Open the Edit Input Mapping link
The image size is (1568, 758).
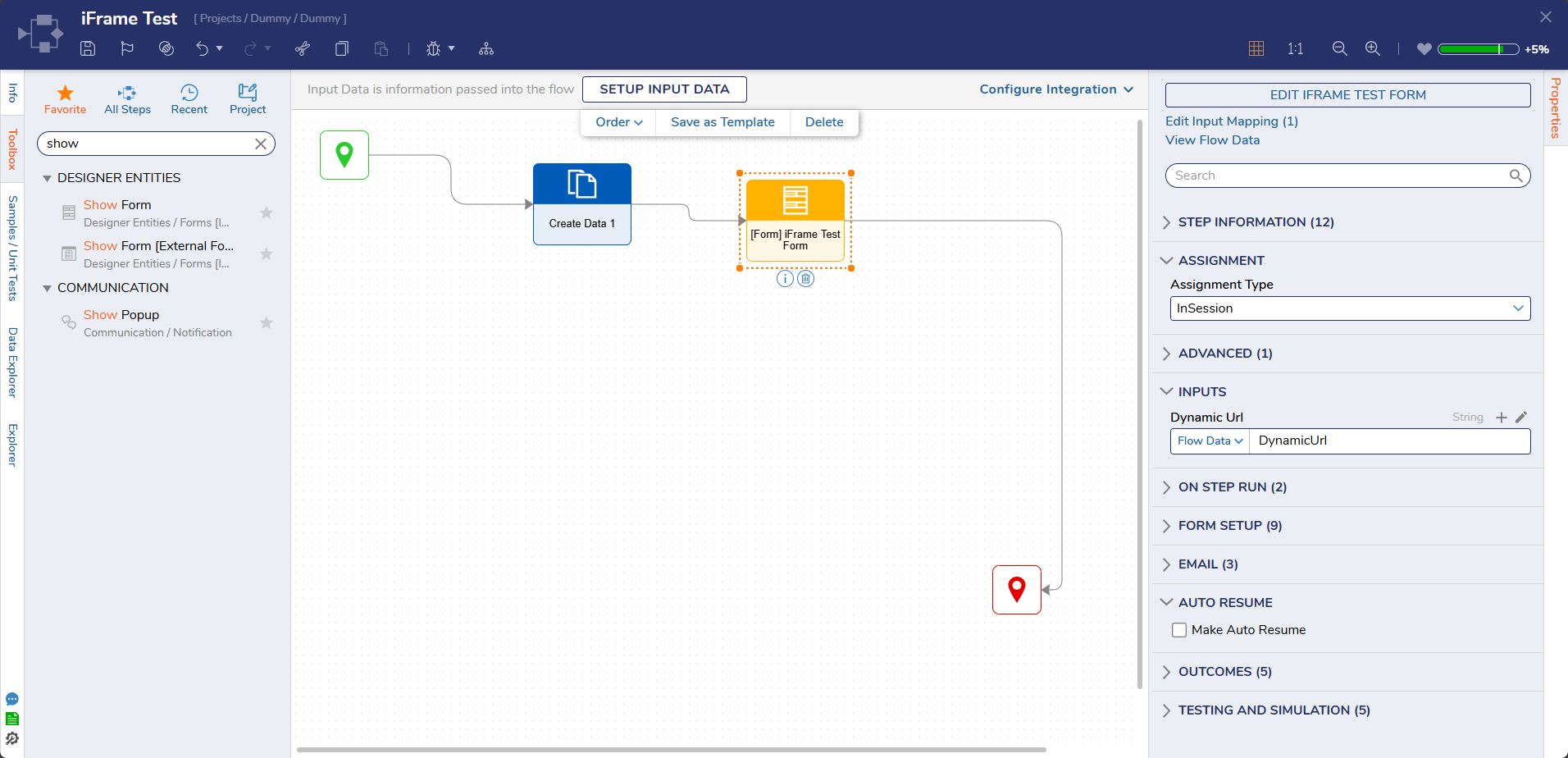coord(1231,121)
